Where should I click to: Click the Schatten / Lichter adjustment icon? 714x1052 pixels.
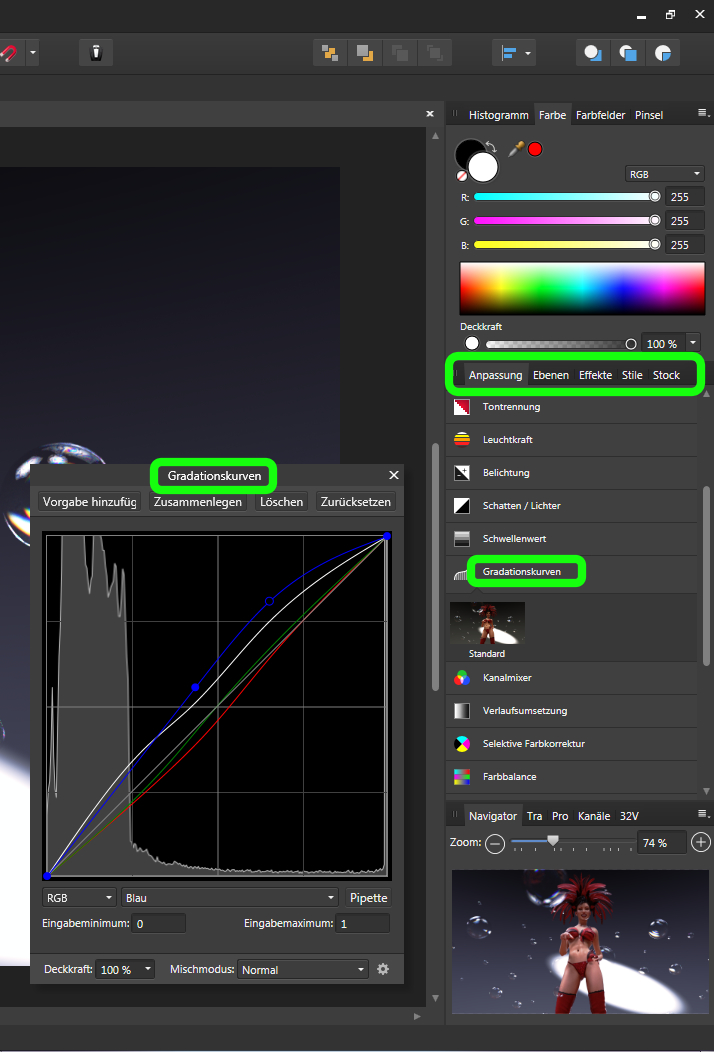[x=462, y=505]
